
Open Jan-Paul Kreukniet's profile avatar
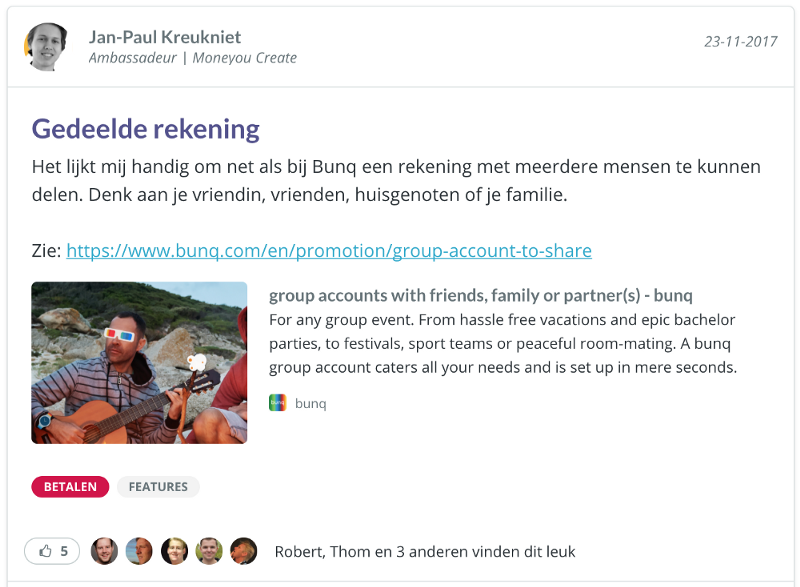(46, 46)
